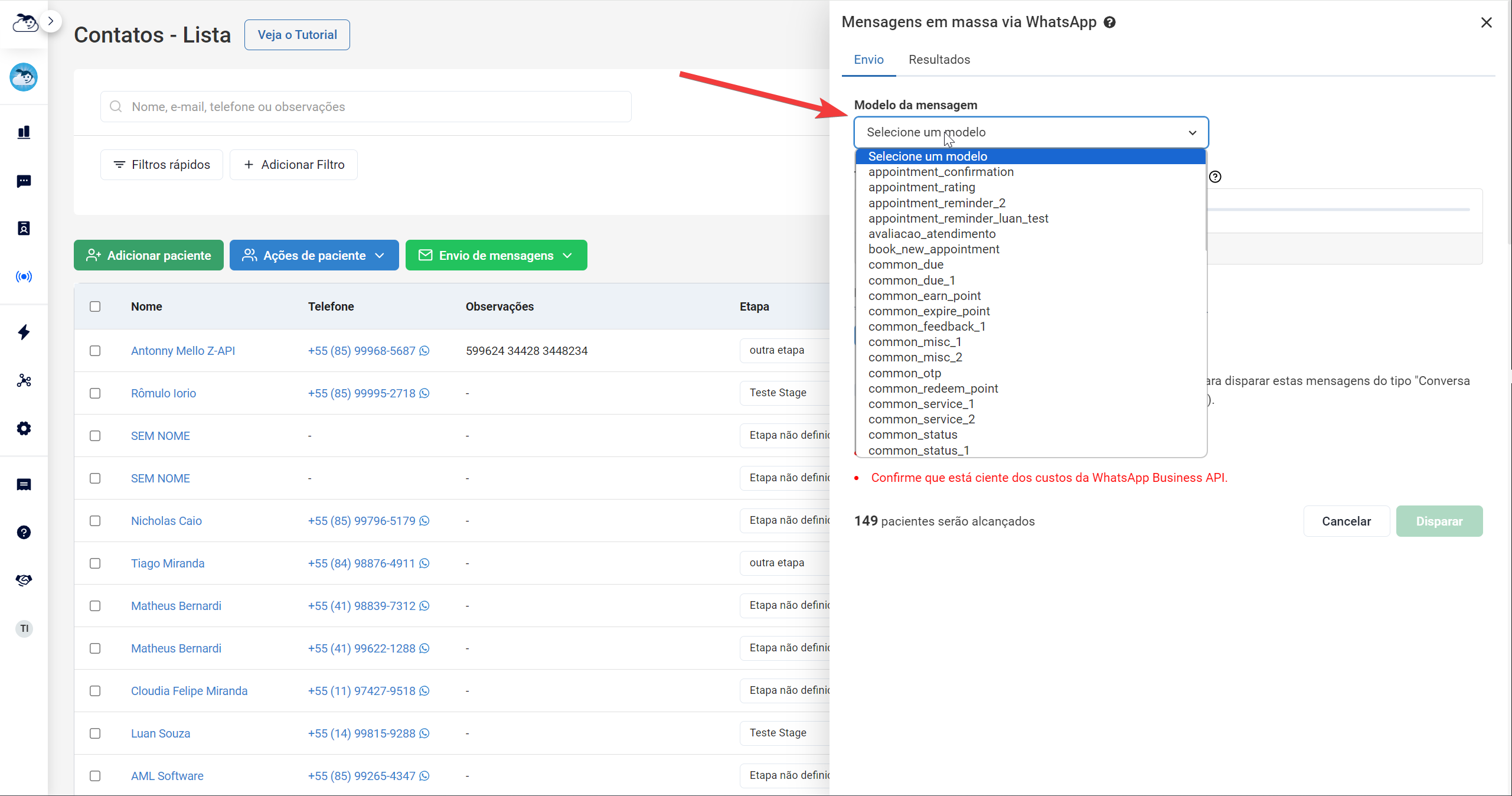Open the chat messages icon in sidebar
This screenshot has height=796, width=1512.
coord(24,181)
